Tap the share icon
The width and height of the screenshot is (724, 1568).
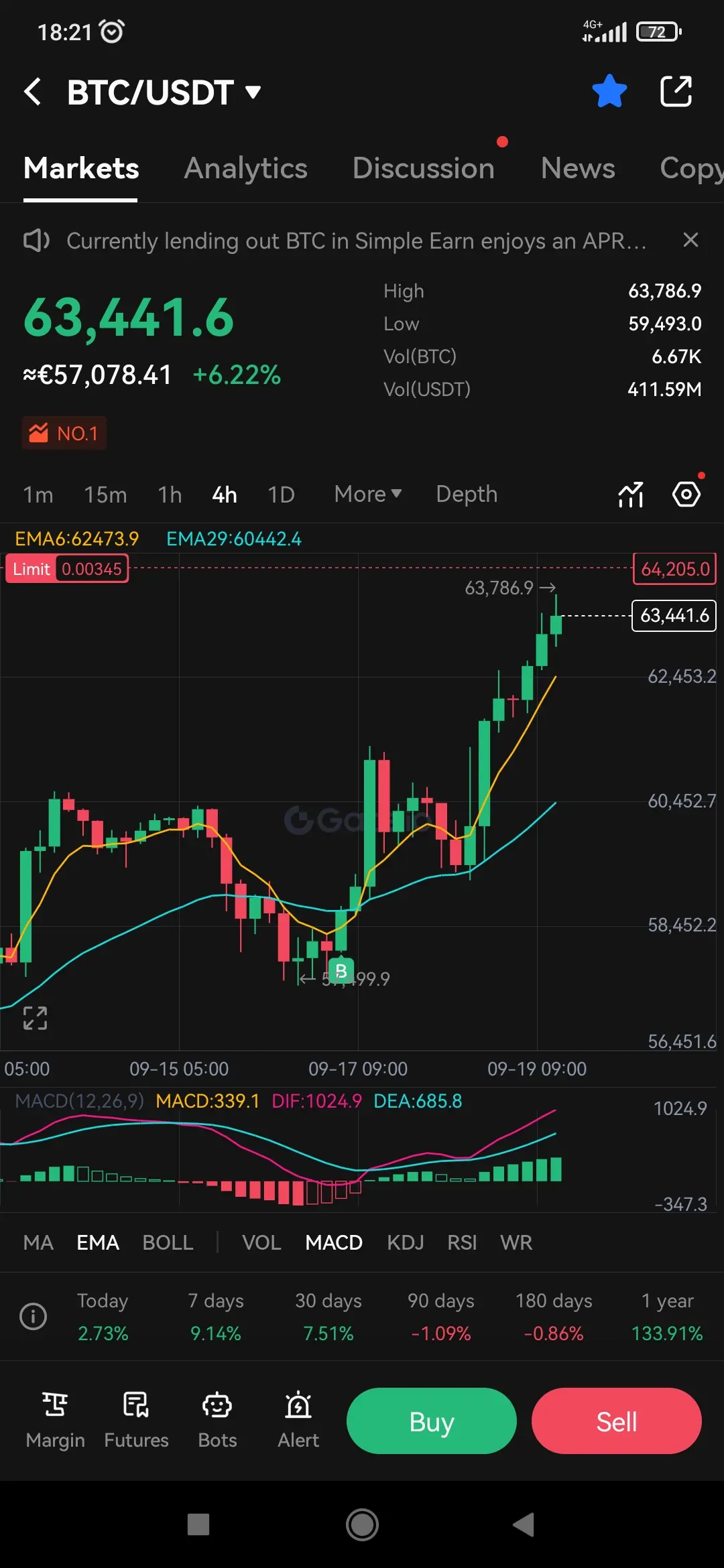[x=676, y=92]
